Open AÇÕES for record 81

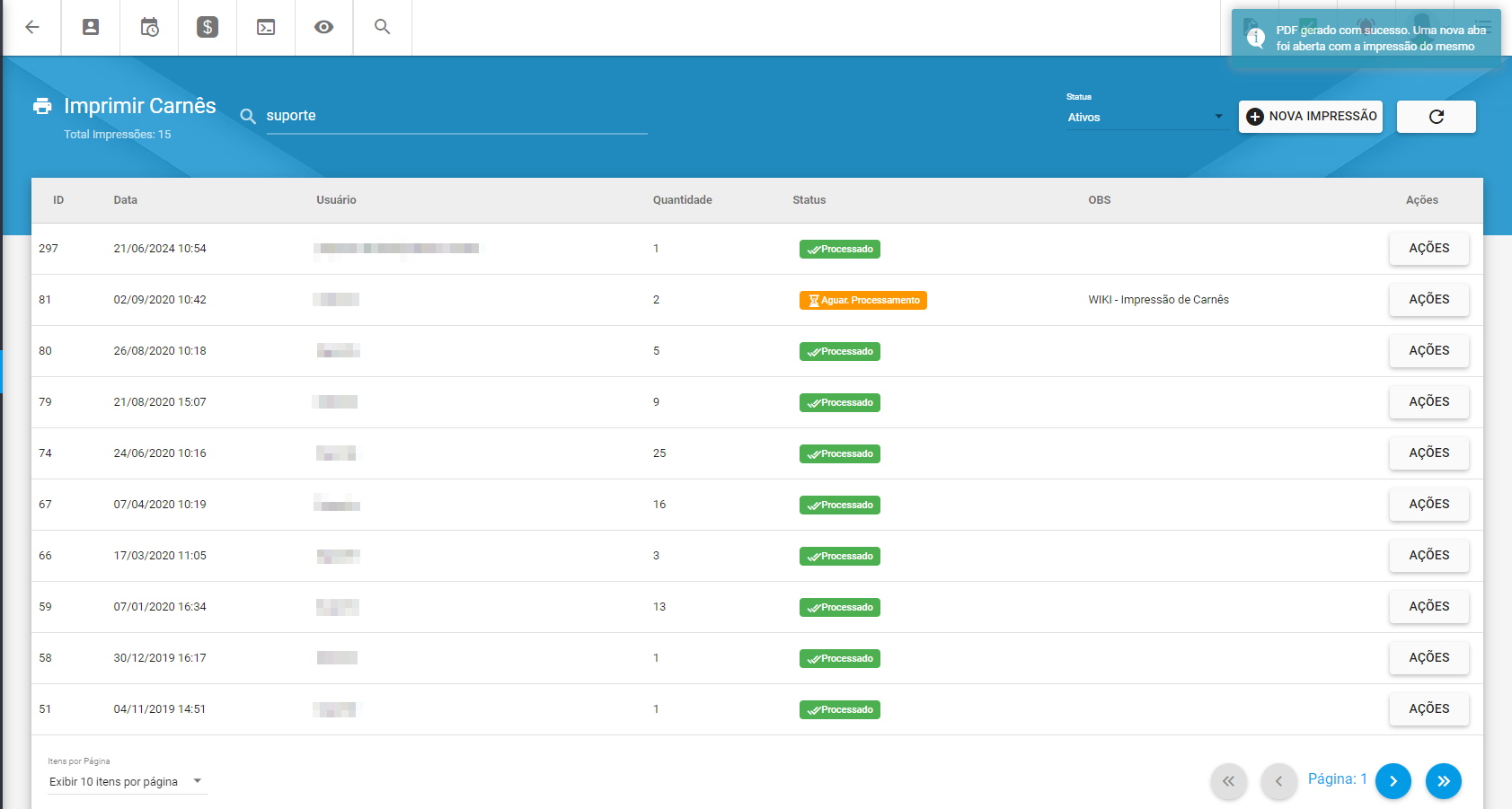pyautogui.click(x=1429, y=300)
